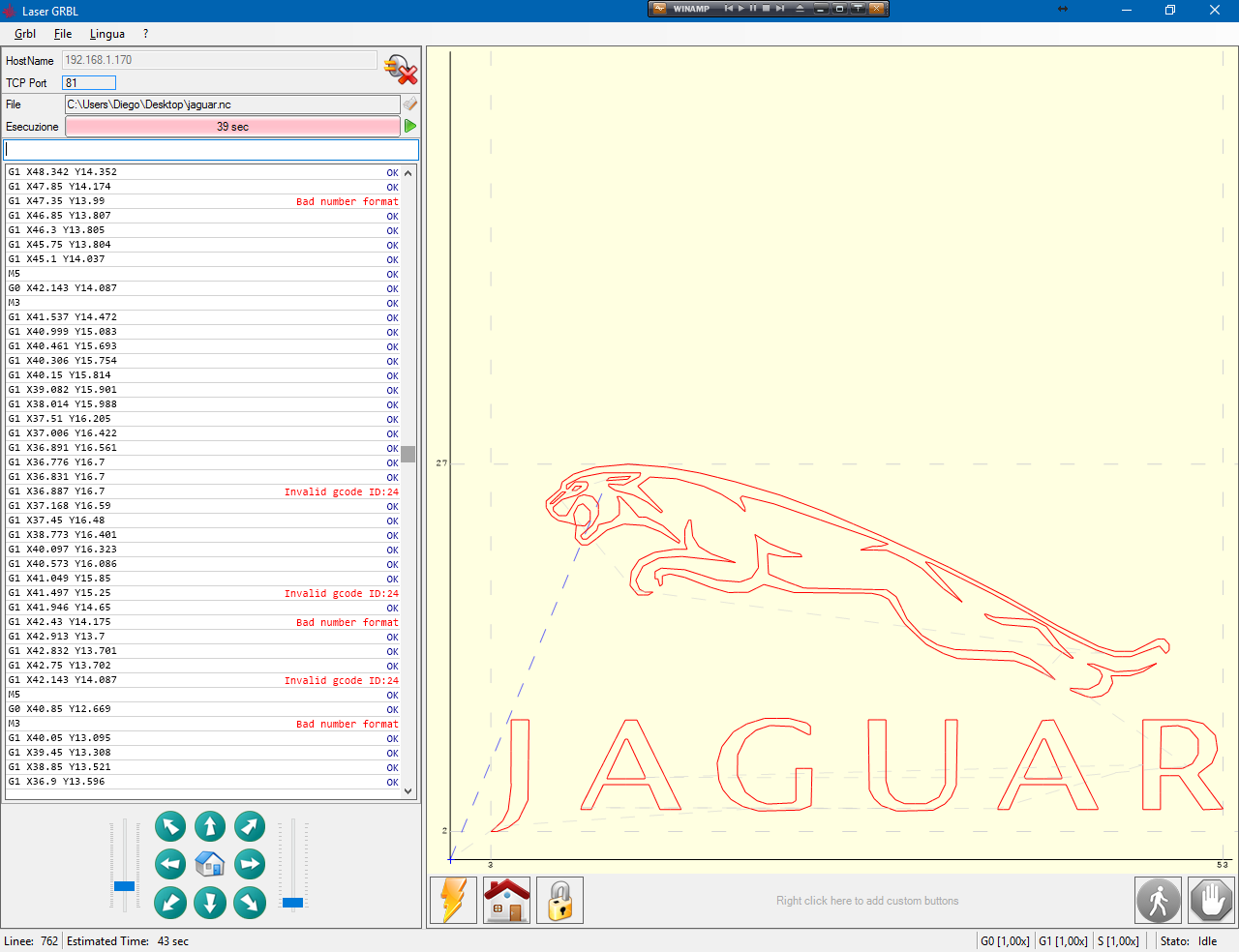1239x952 pixels.
Task: Click 'Right click here to add custom buttons' hint
Action: pos(867,901)
